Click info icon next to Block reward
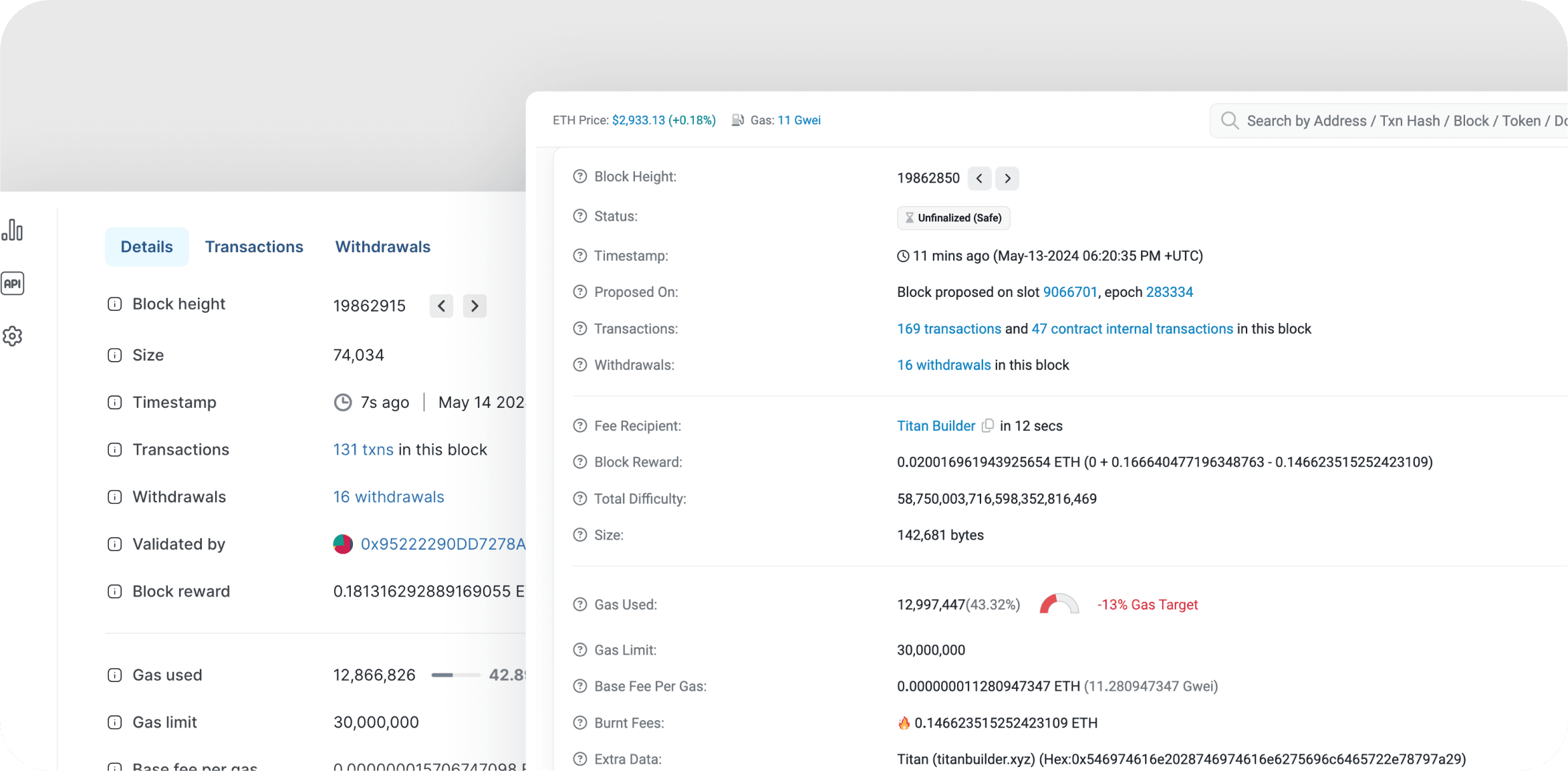The height and width of the screenshot is (771, 1568). [x=115, y=592]
